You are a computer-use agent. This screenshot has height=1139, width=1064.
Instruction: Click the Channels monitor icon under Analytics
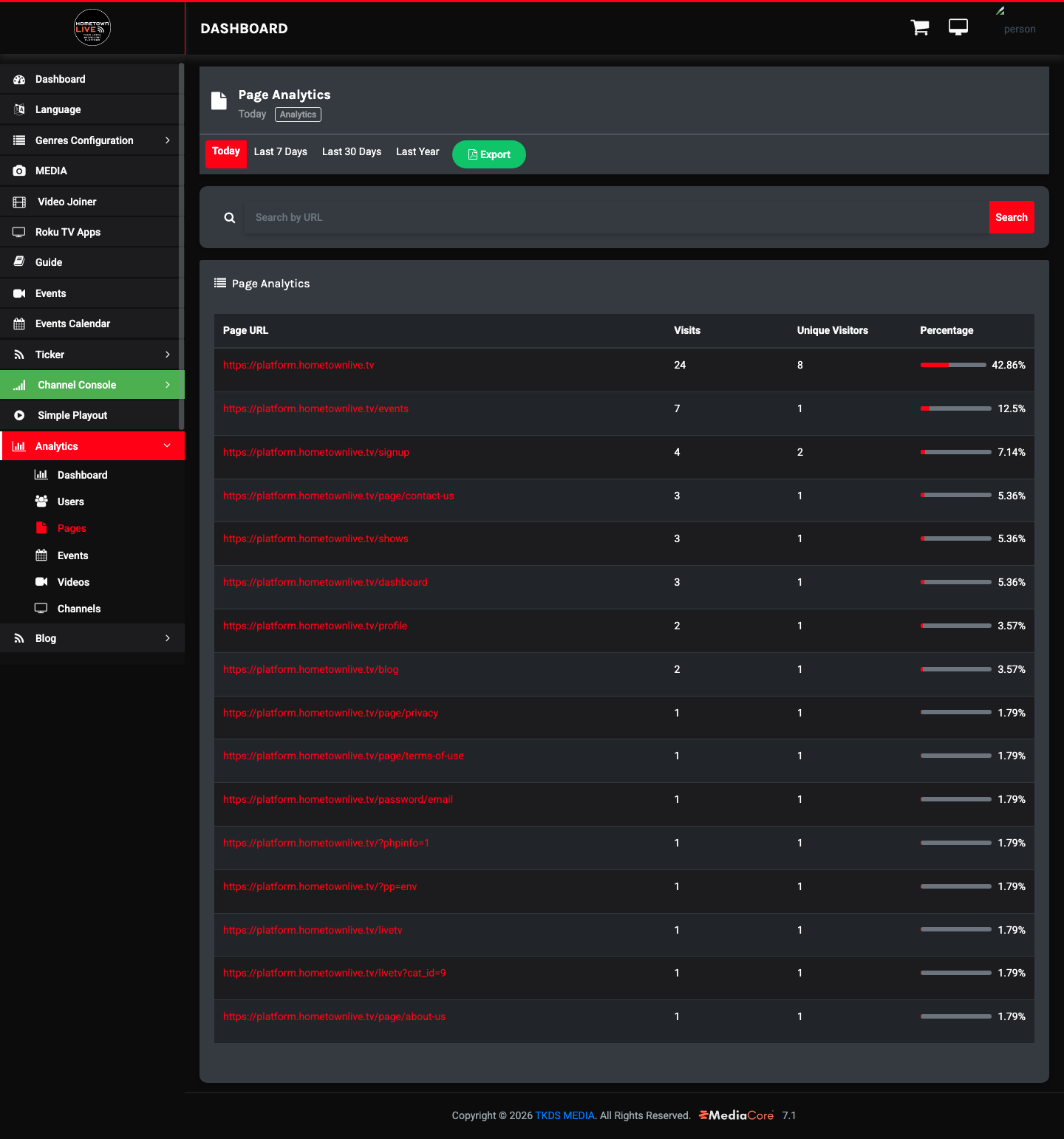click(x=41, y=609)
